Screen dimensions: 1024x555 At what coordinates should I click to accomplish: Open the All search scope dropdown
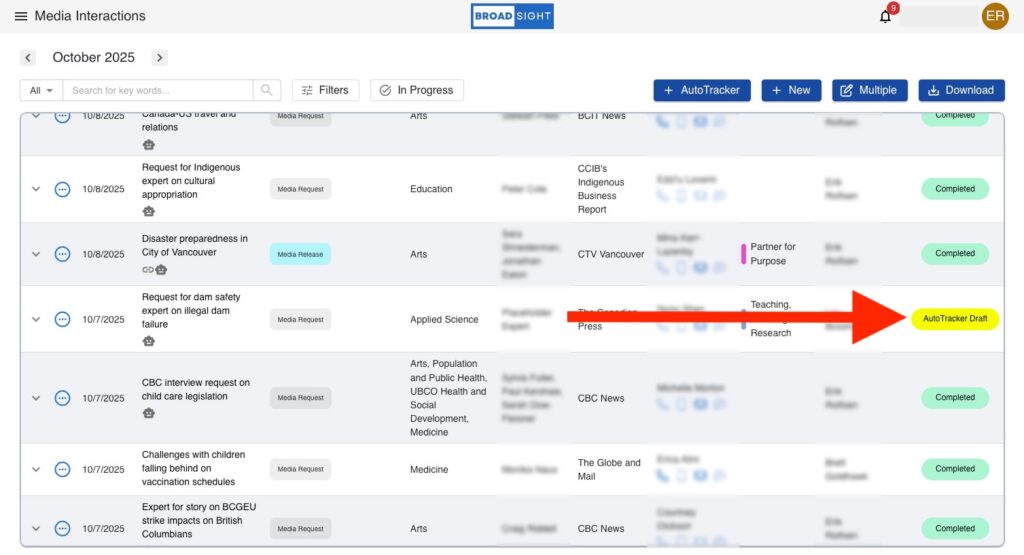[x=41, y=90]
